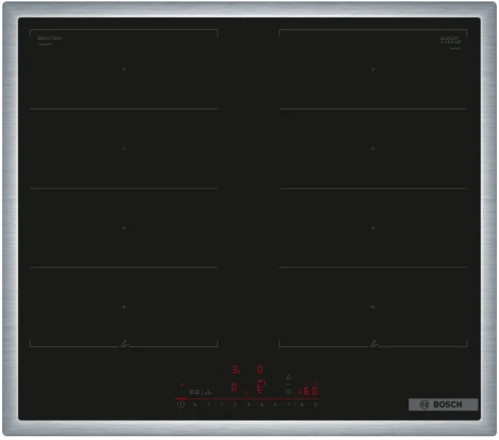Image resolution: width=499 pixels, height=440 pixels.
Task: Click the INDUCTION label on the glass
Action: (x=50, y=39)
